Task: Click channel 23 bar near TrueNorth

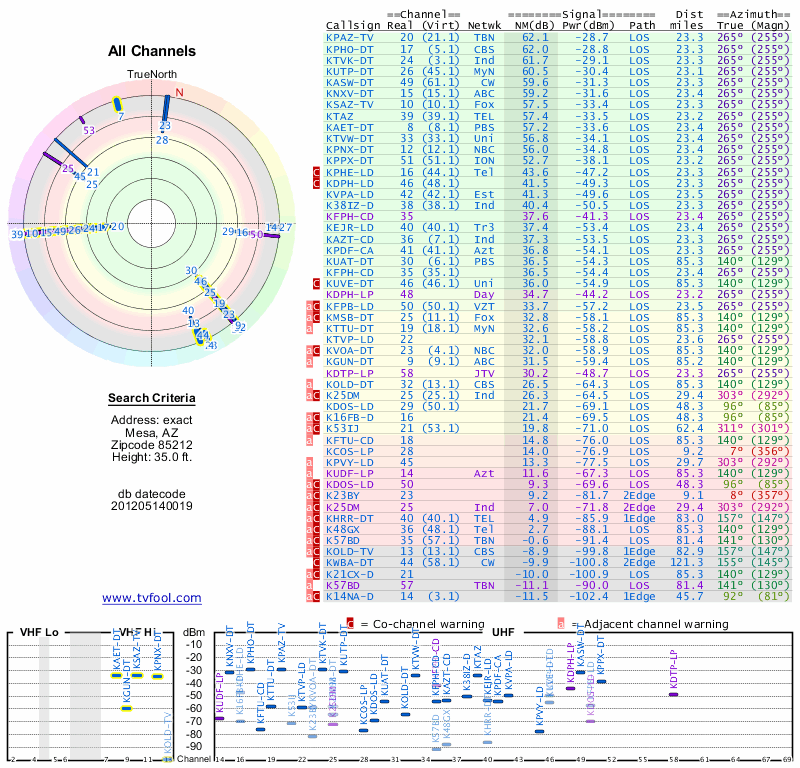Action: pyautogui.click(x=166, y=108)
